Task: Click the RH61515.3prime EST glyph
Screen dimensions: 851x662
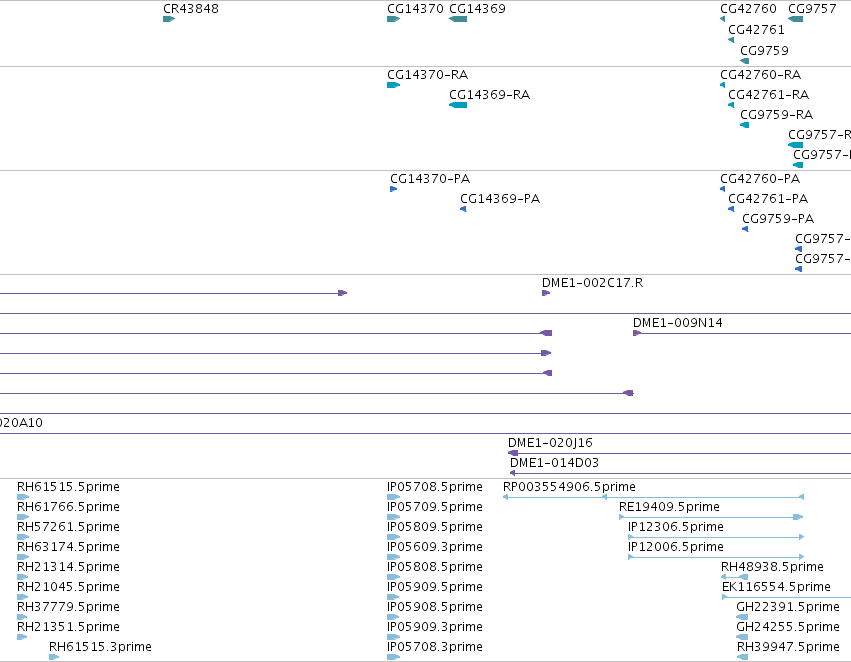Action: tap(54, 657)
